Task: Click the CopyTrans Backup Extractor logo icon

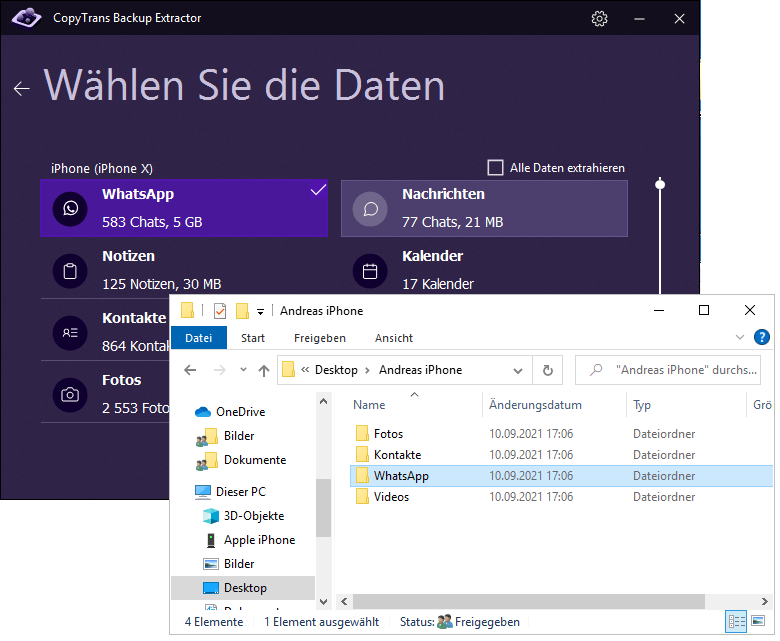Action: [26, 18]
